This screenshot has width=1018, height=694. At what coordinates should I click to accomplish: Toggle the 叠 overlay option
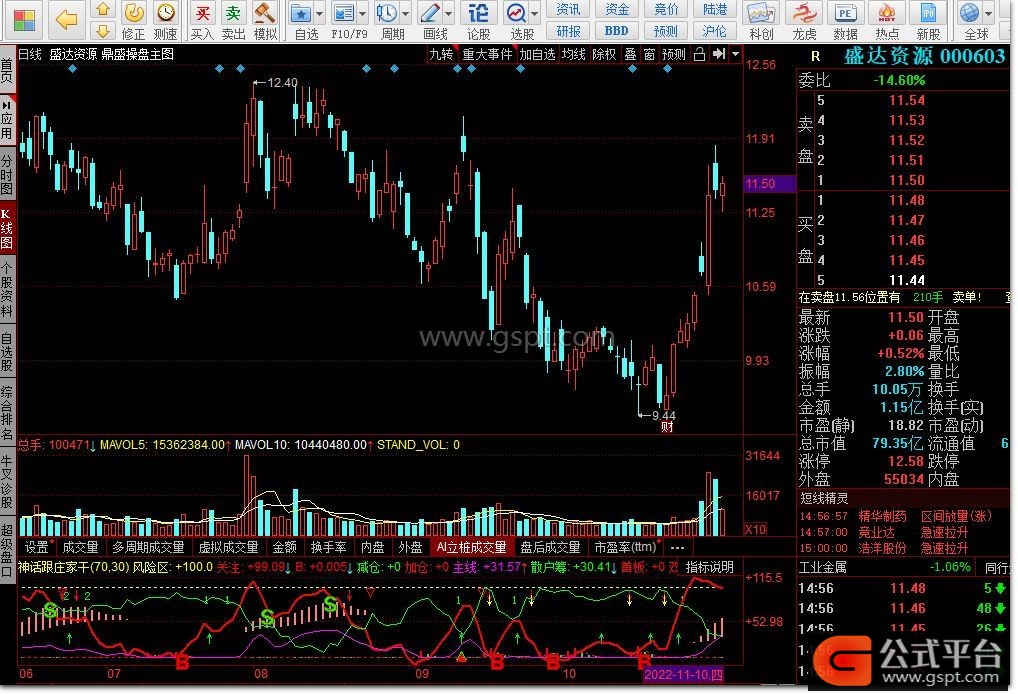click(630, 55)
